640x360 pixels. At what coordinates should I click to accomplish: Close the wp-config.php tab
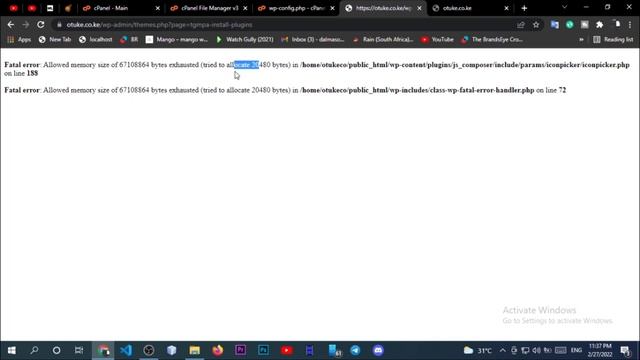point(332,8)
